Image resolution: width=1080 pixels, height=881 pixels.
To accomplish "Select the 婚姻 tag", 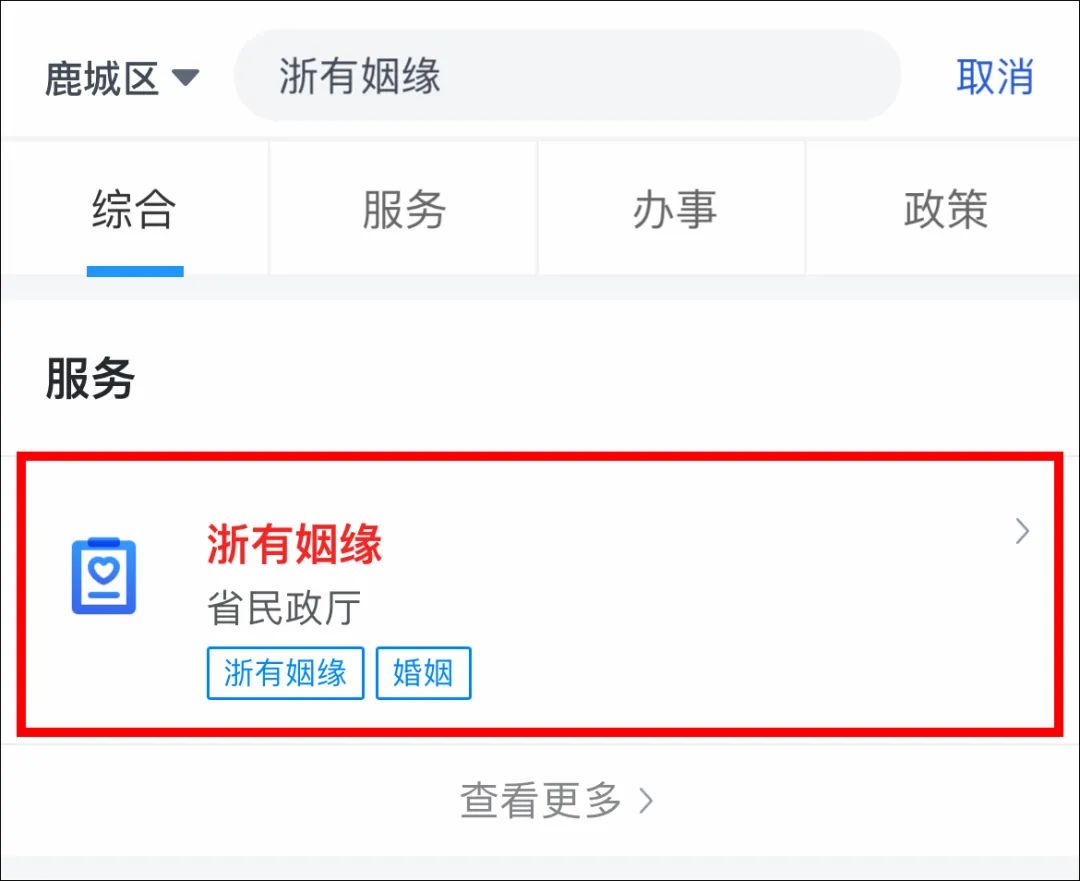I will click(x=423, y=673).
